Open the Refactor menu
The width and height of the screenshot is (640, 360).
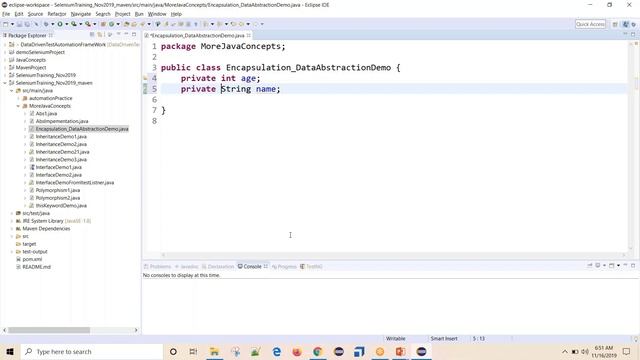tap(57, 14)
